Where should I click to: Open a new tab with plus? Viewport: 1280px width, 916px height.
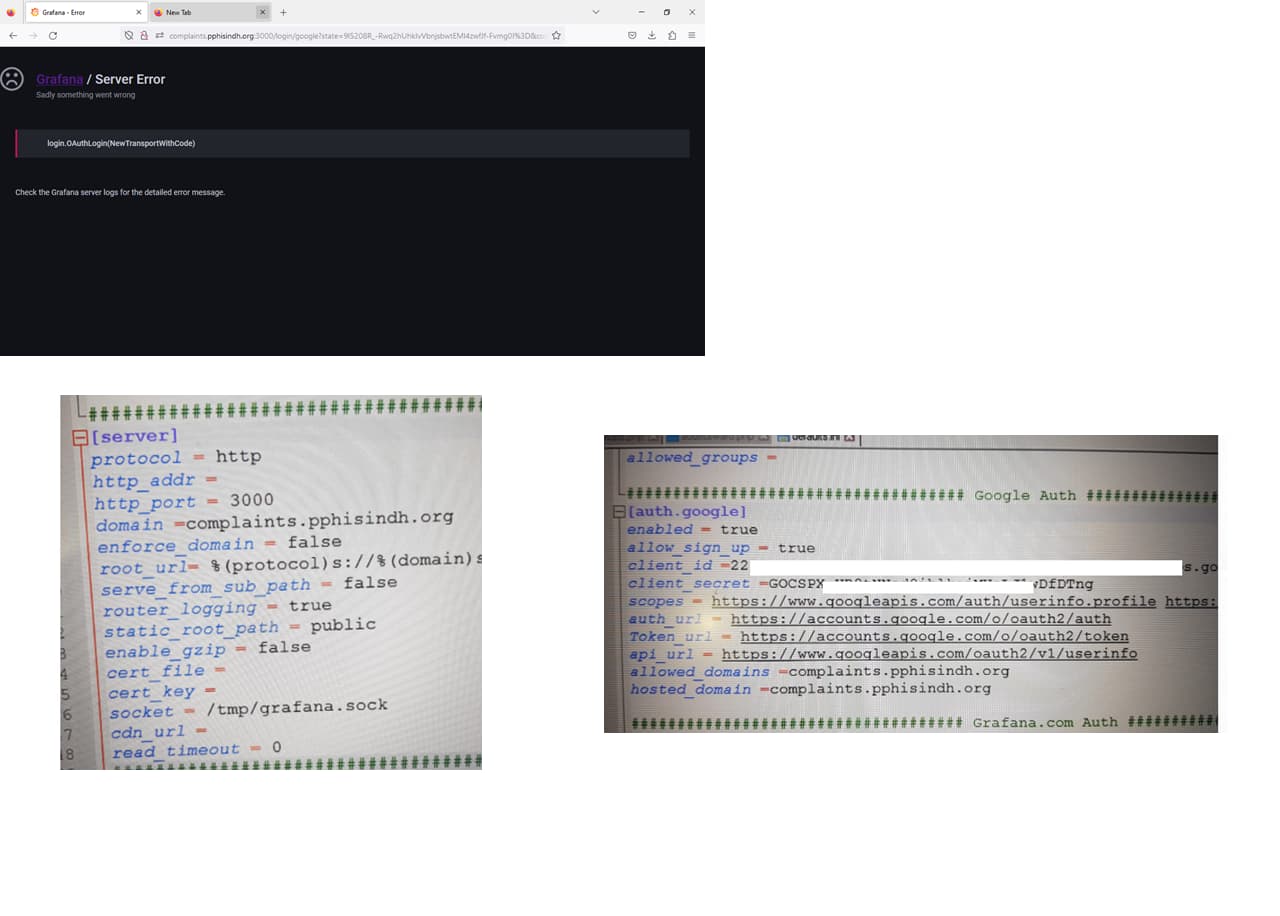[x=283, y=12]
